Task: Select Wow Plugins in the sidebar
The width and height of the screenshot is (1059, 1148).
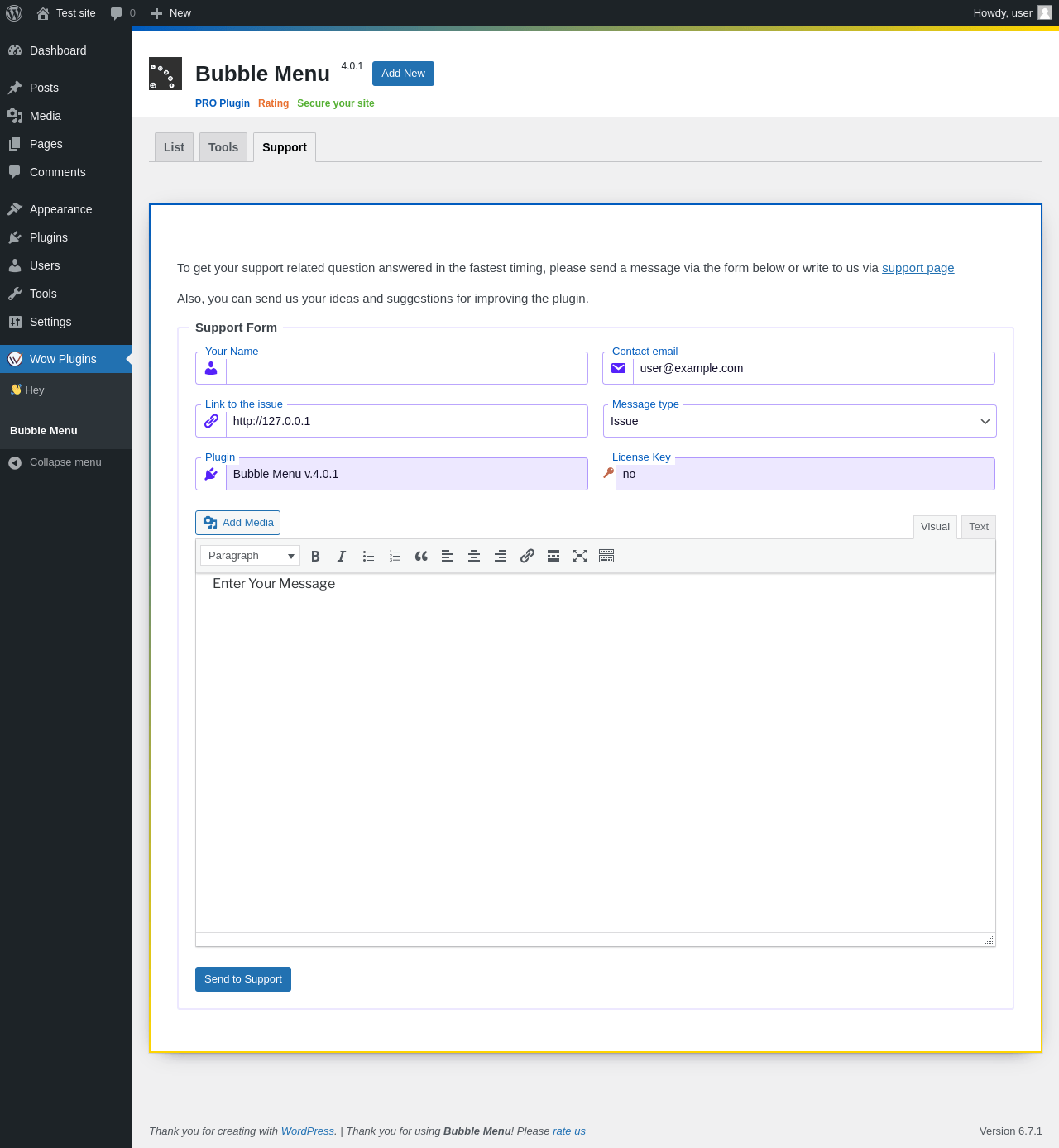Action: point(66,359)
